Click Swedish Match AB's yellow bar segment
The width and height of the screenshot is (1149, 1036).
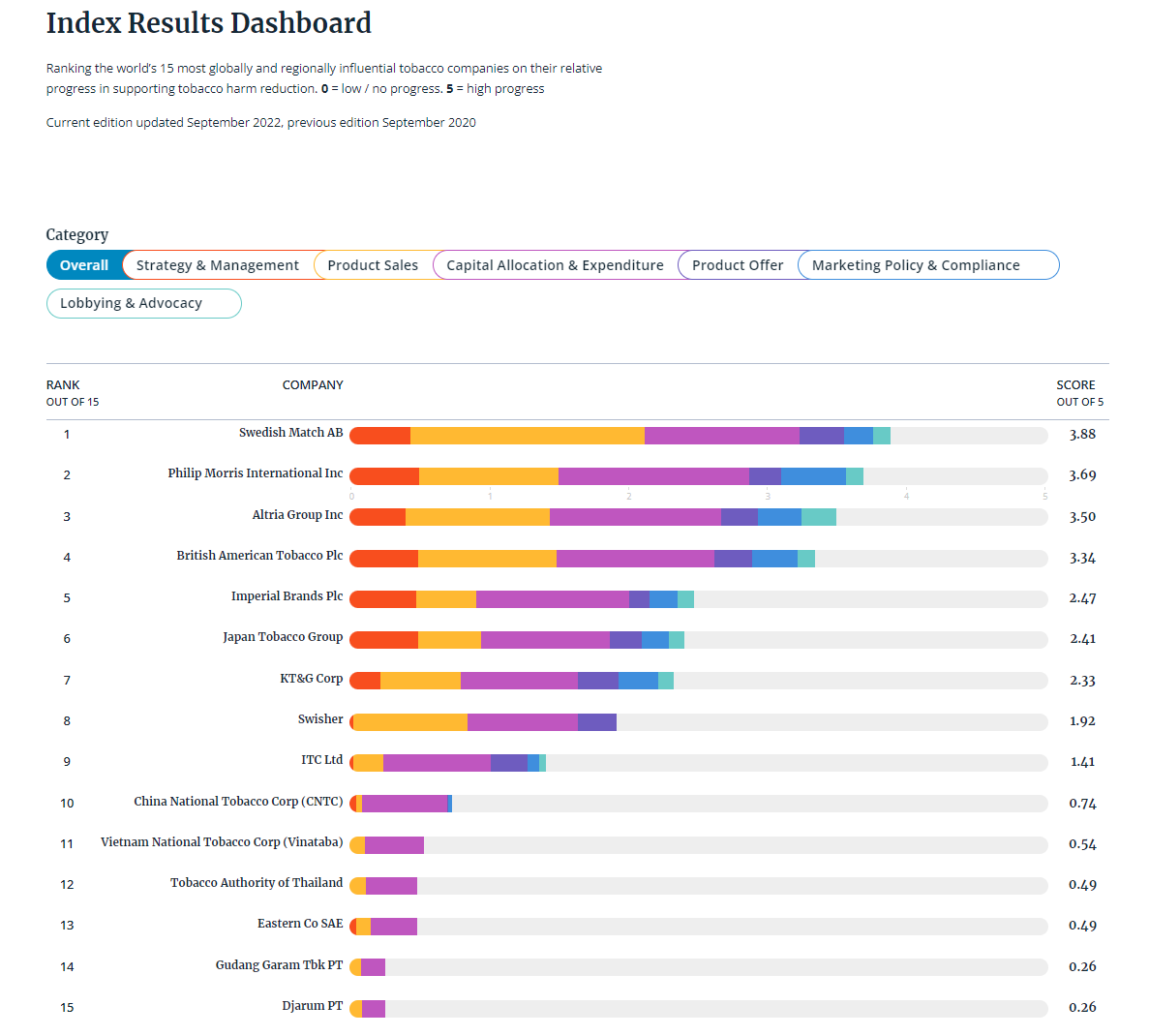(527, 436)
